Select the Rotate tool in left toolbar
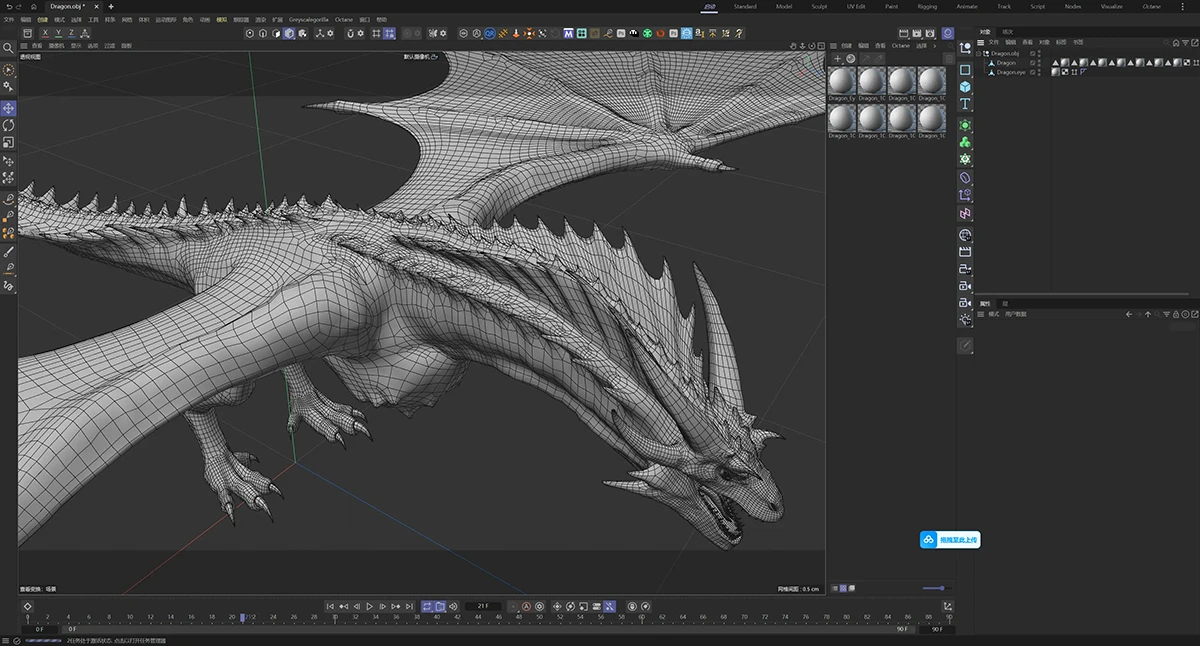Viewport: 1200px width, 646px height. pyautogui.click(x=9, y=125)
